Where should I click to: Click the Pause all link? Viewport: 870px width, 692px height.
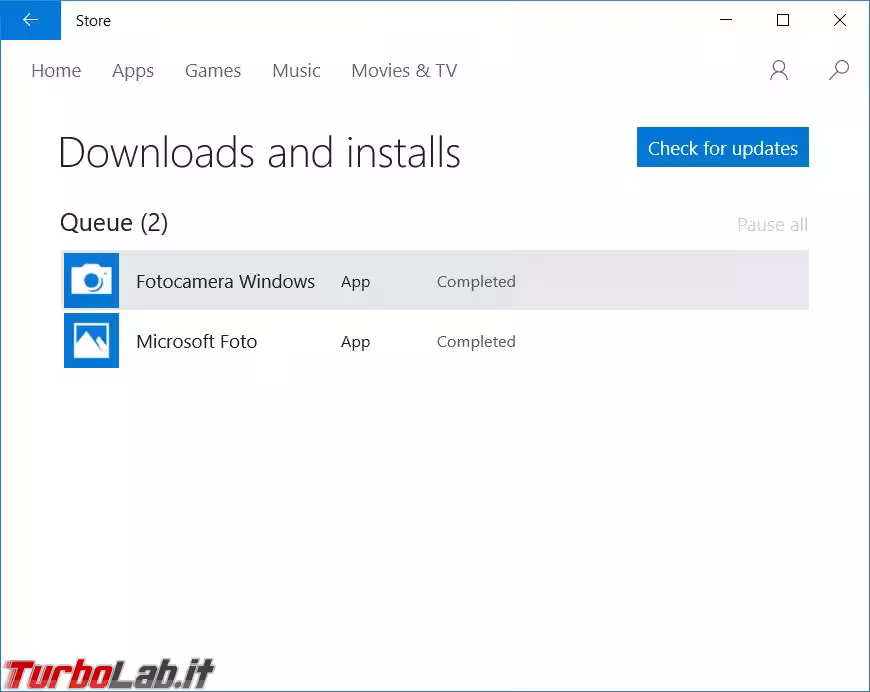[x=772, y=225]
